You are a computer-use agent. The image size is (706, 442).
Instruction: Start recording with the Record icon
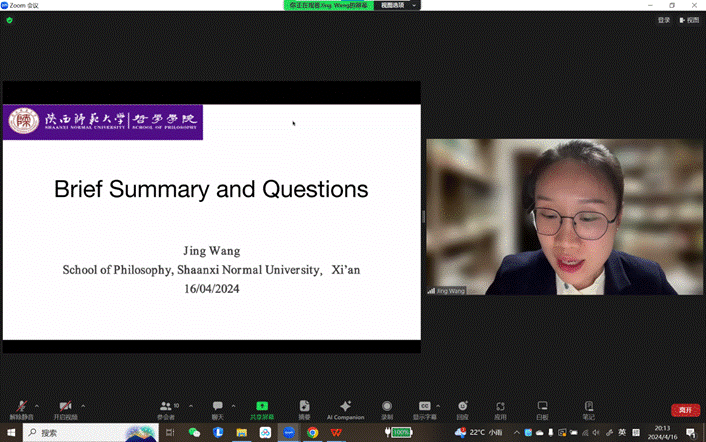[x=387, y=407]
